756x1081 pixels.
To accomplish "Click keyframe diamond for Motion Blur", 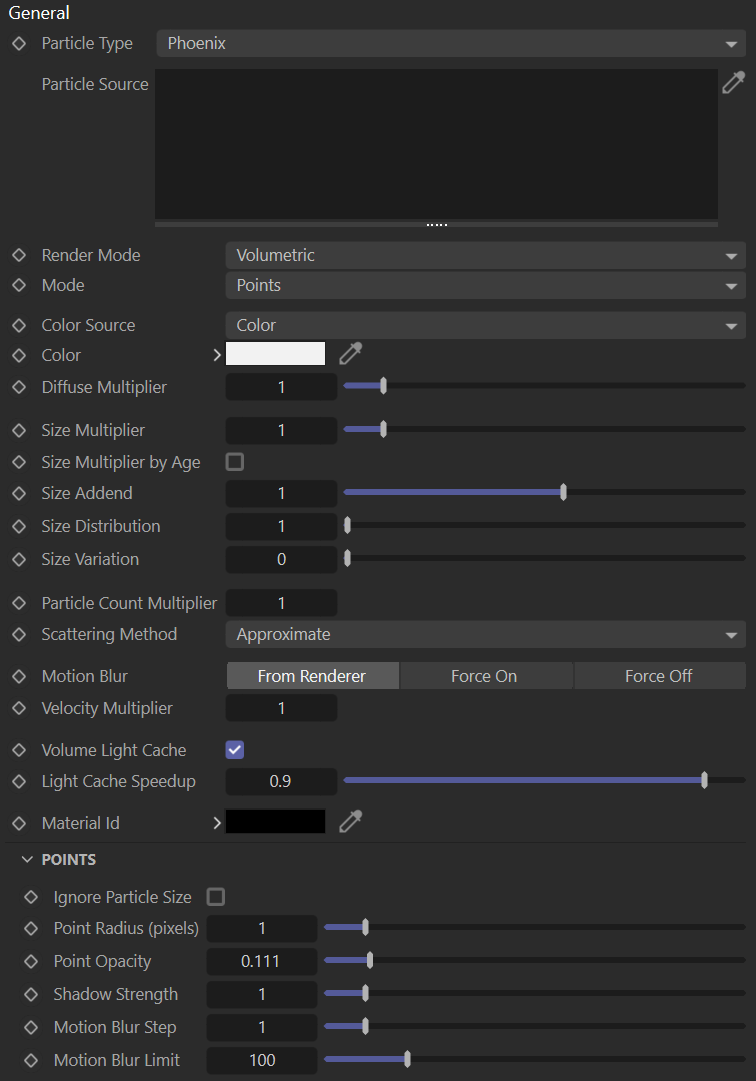I will point(19,676).
